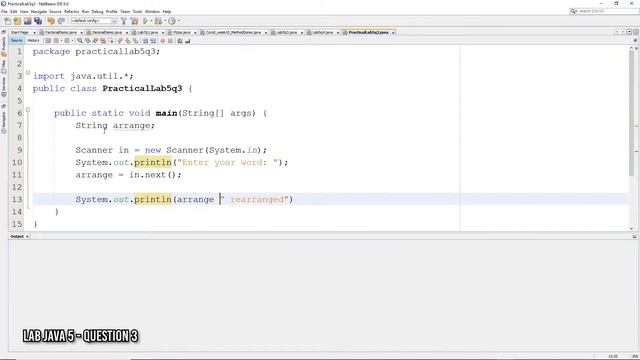Click the Build Project hammer icon
640x360 pixels.
click(x=124, y=21)
